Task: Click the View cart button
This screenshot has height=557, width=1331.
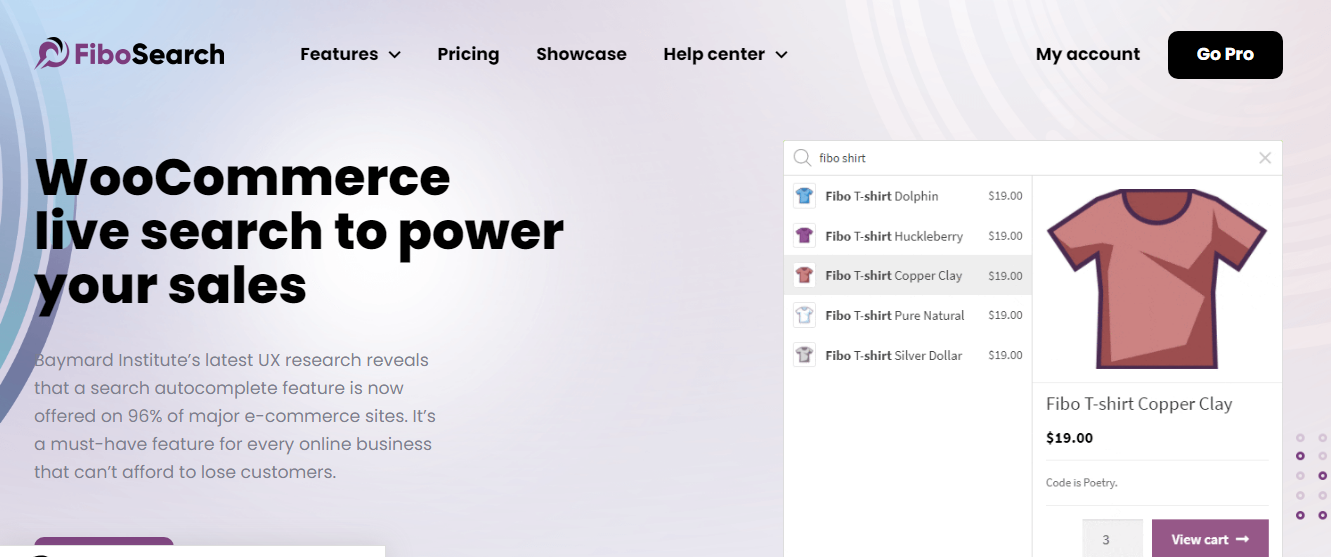Action: [x=1210, y=539]
